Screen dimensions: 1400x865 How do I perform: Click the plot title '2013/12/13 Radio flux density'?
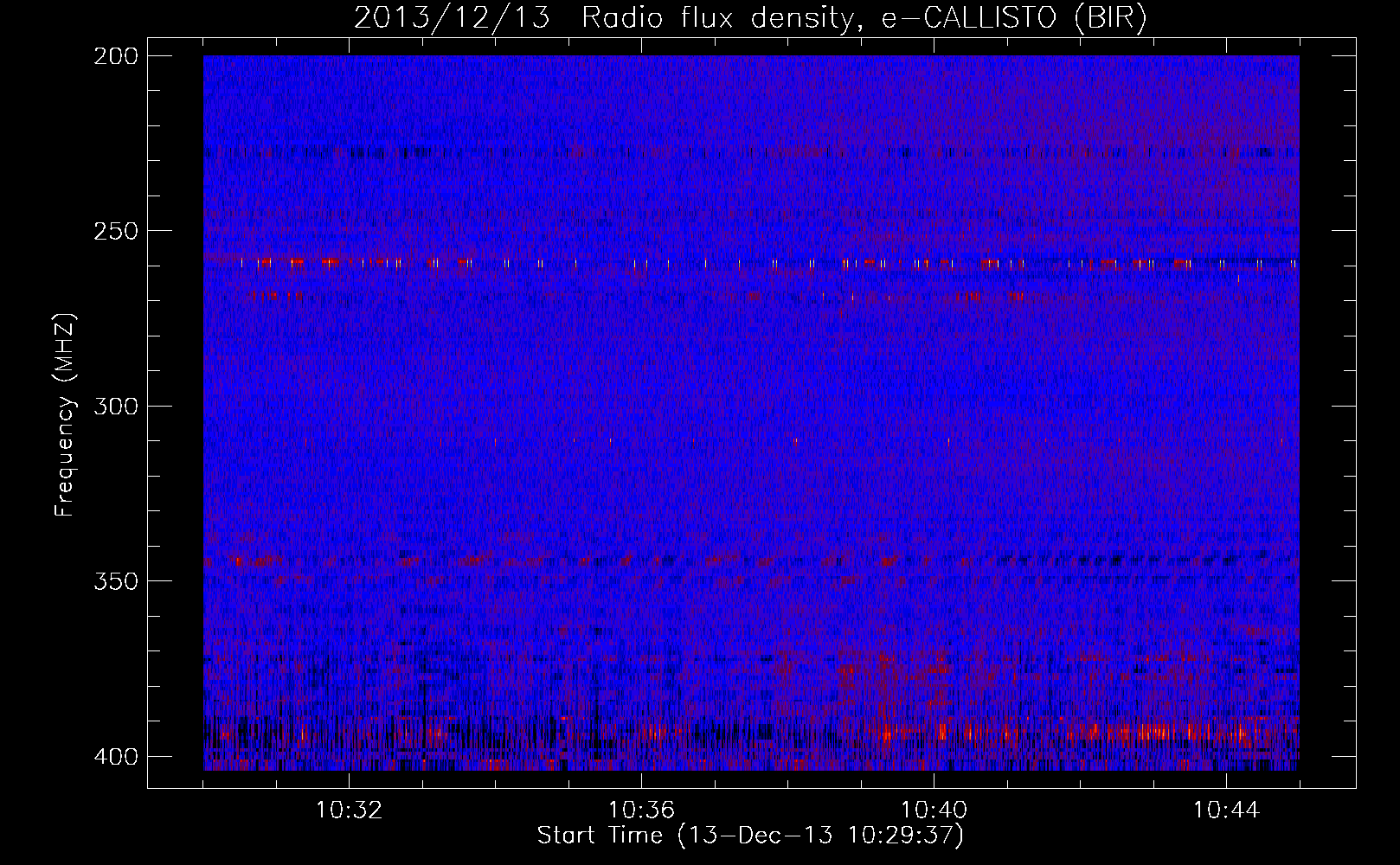tap(750, 18)
